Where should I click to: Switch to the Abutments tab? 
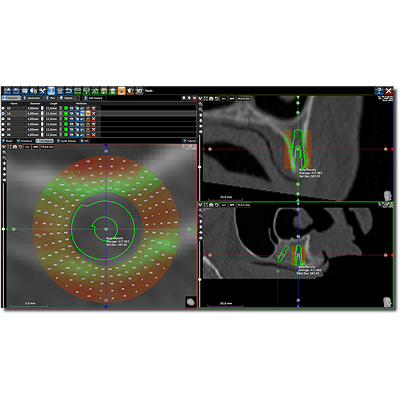point(32,98)
